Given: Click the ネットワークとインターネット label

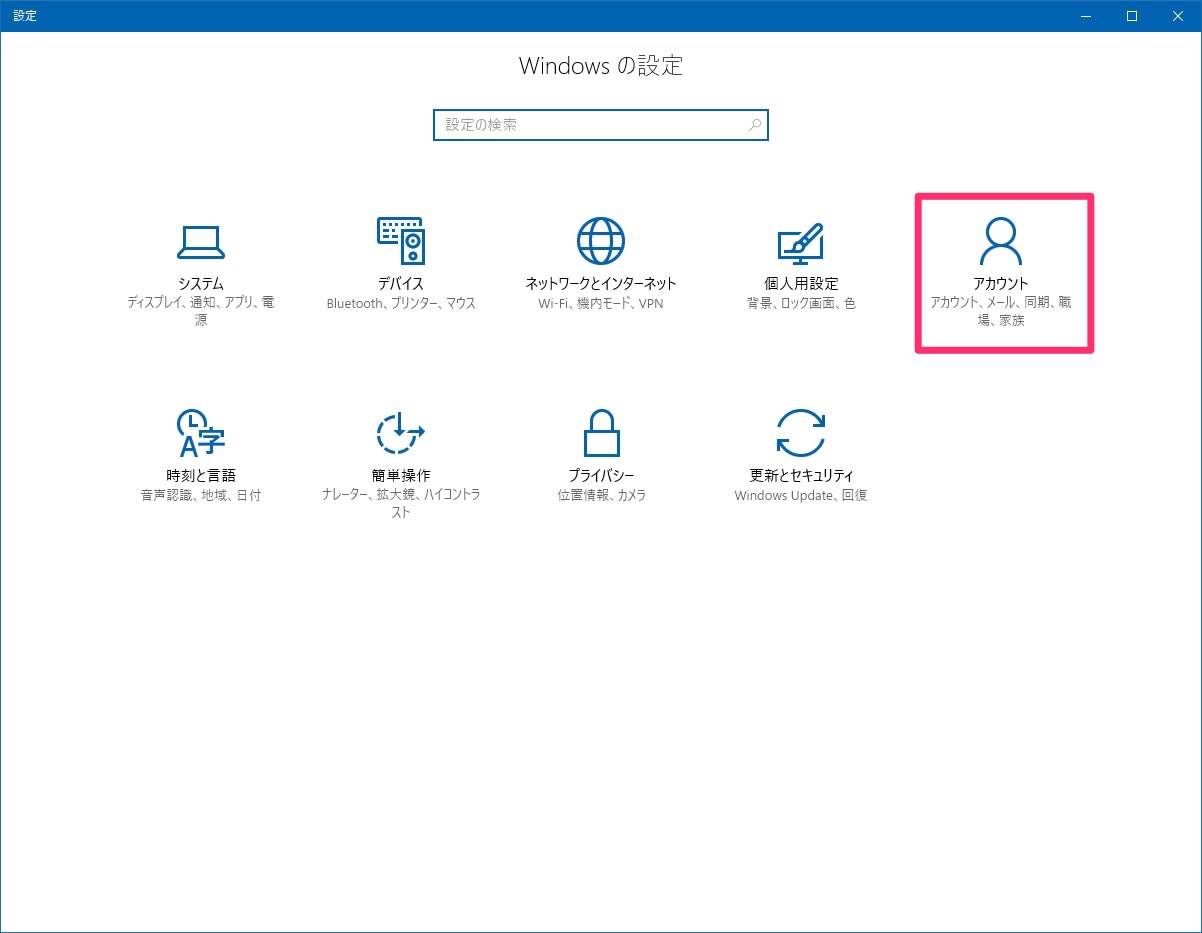Looking at the screenshot, I should pyautogui.click(x=601, y=284).
